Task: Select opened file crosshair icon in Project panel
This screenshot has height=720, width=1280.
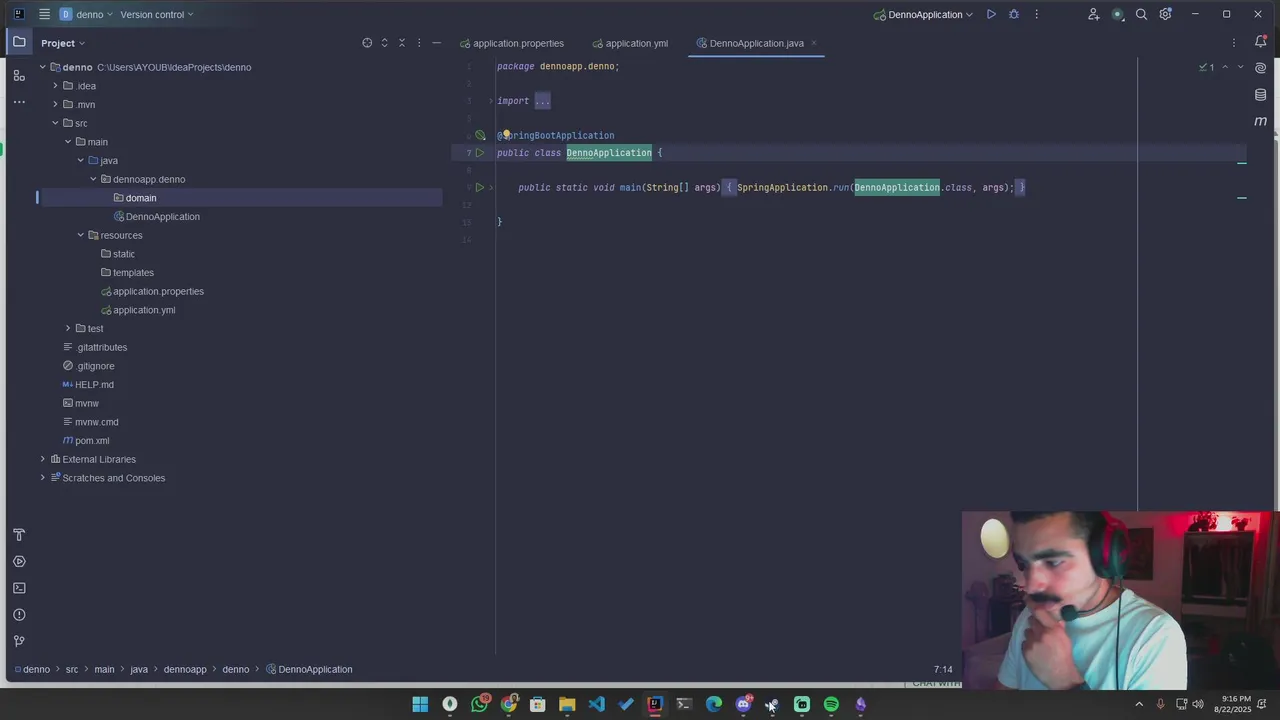Action: 367,43
